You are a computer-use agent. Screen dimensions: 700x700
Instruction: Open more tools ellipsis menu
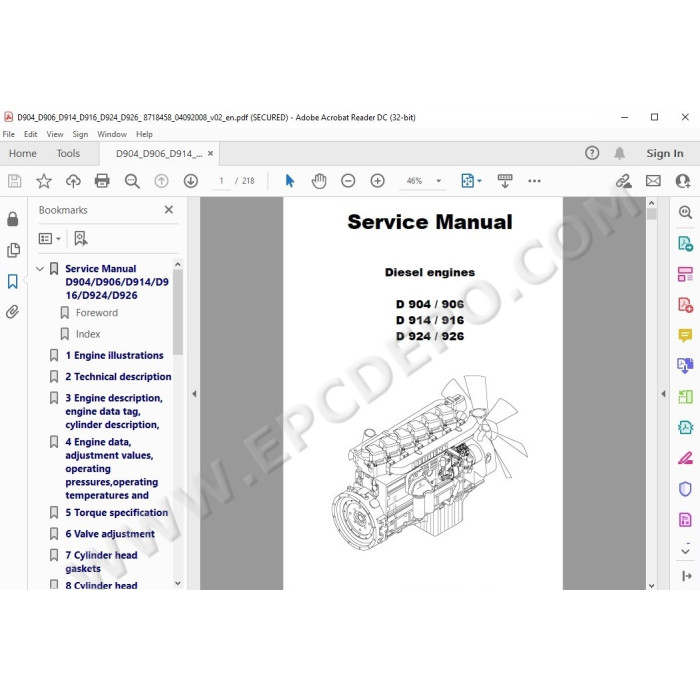[534, 181]
